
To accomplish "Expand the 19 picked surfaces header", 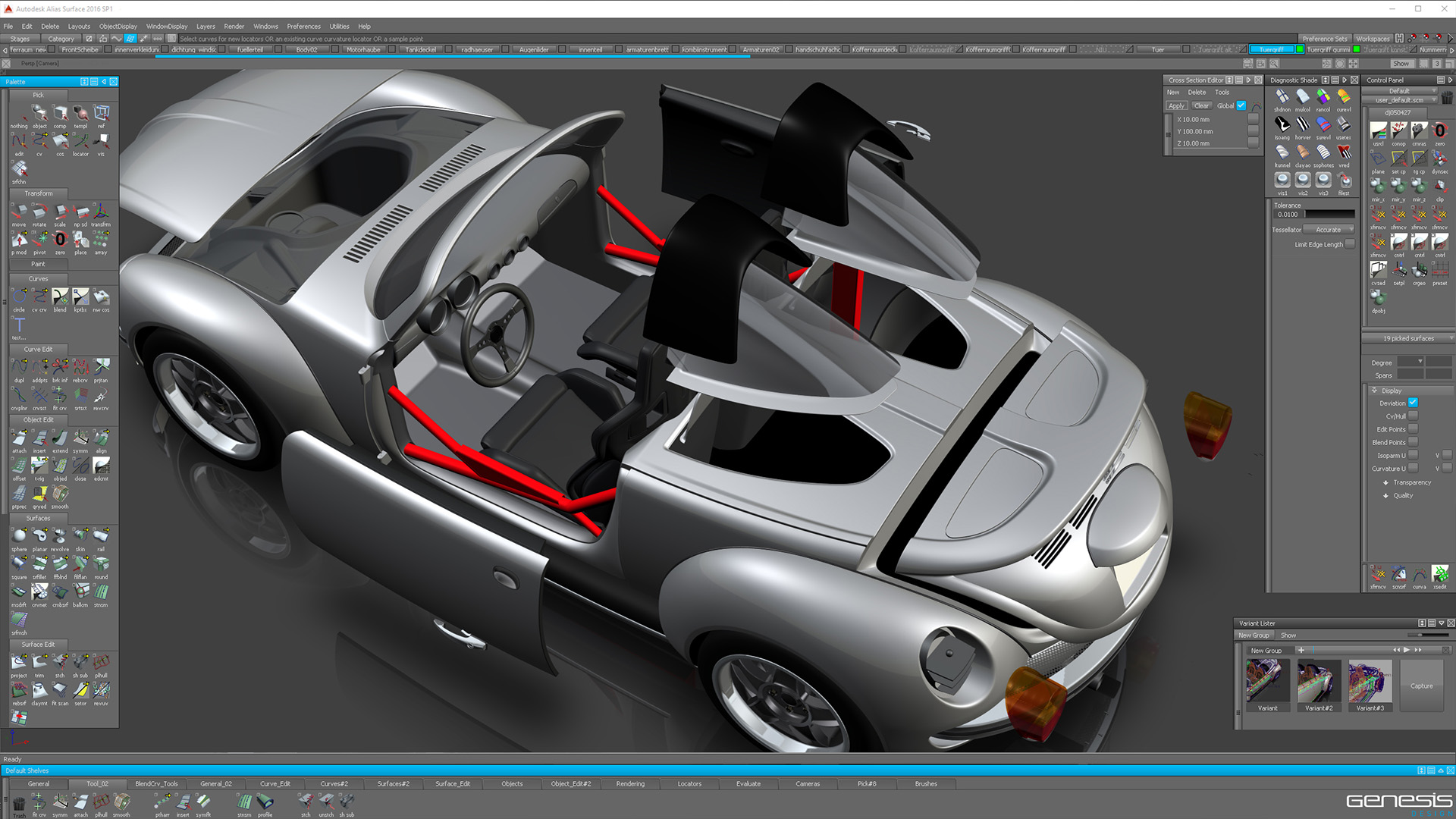I will [1407, 338].
